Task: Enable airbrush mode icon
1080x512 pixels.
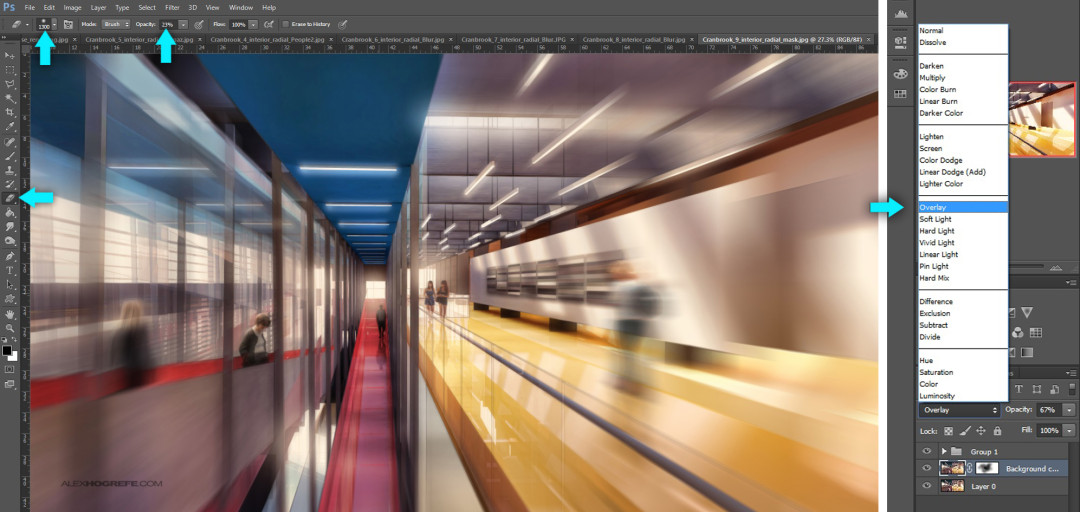Action: point(269,24)
